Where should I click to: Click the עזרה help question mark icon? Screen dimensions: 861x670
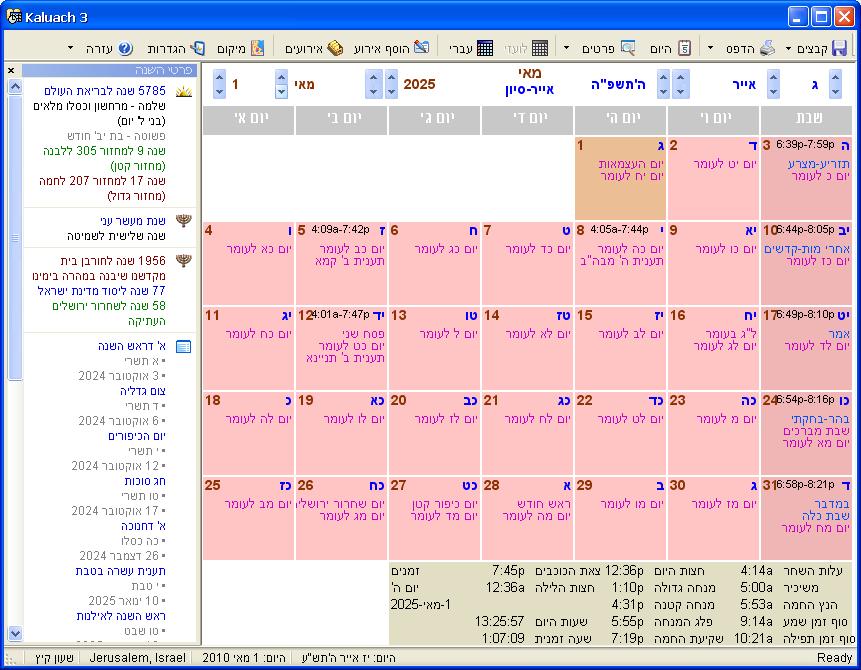(125, 48)
